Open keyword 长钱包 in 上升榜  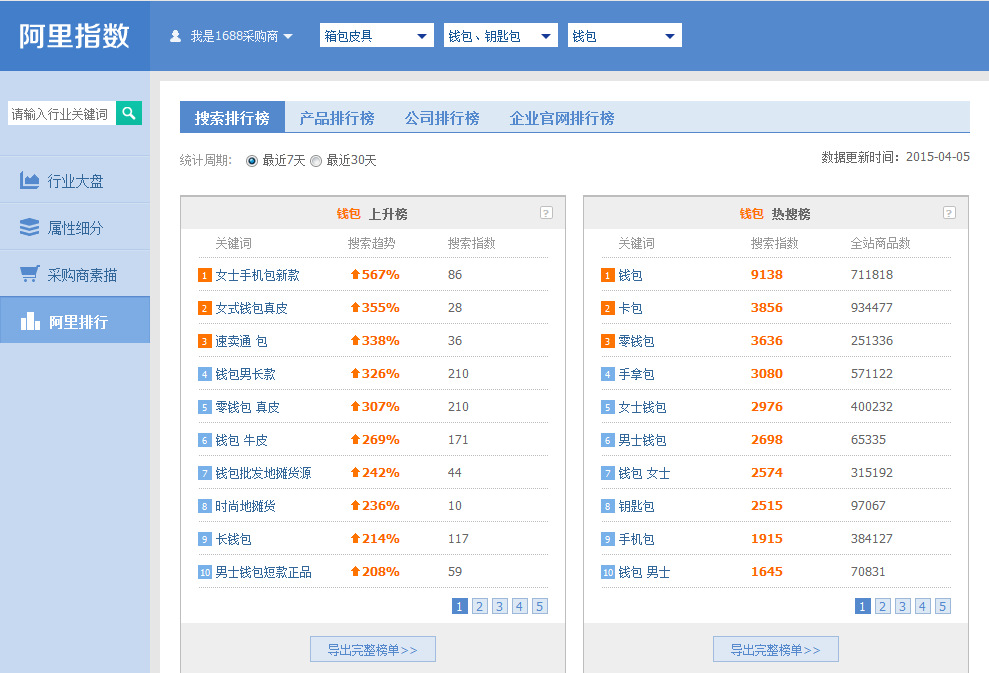[233, 539]
